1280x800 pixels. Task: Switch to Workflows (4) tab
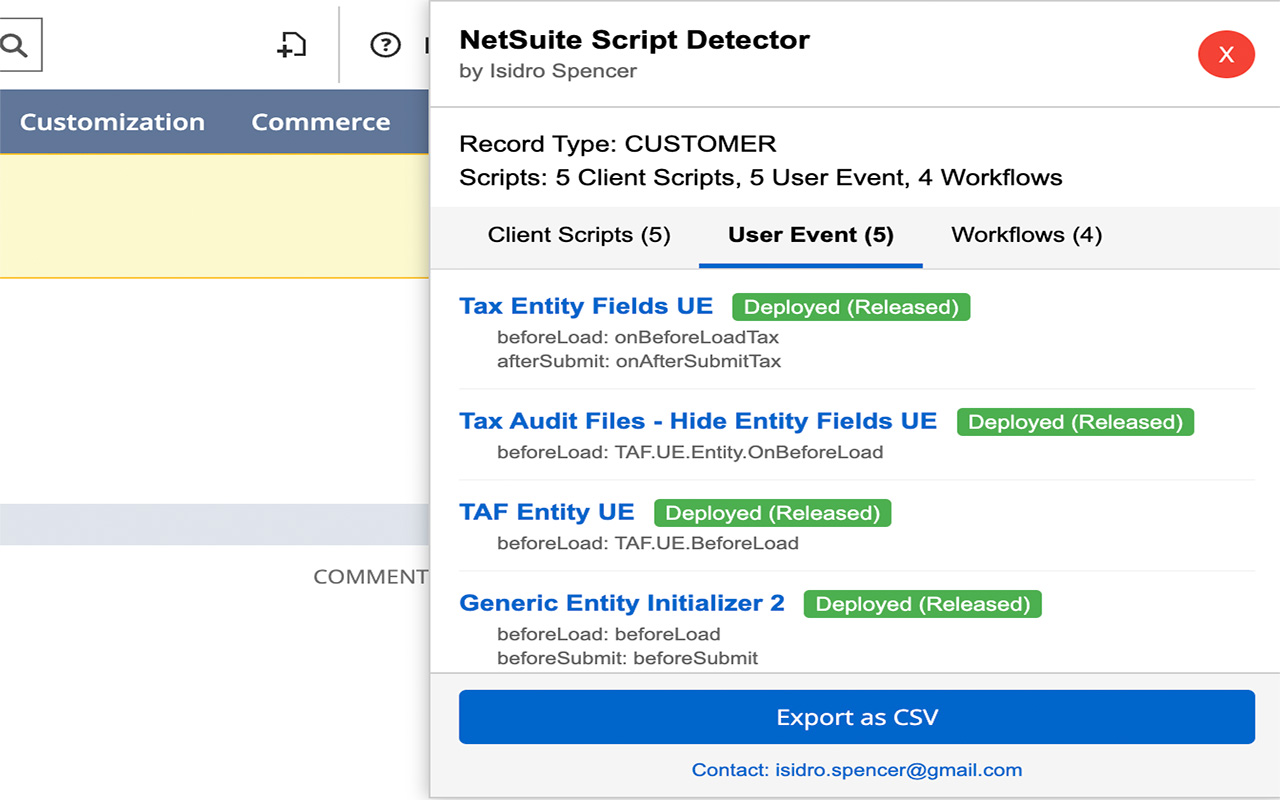coord(1027,235)
